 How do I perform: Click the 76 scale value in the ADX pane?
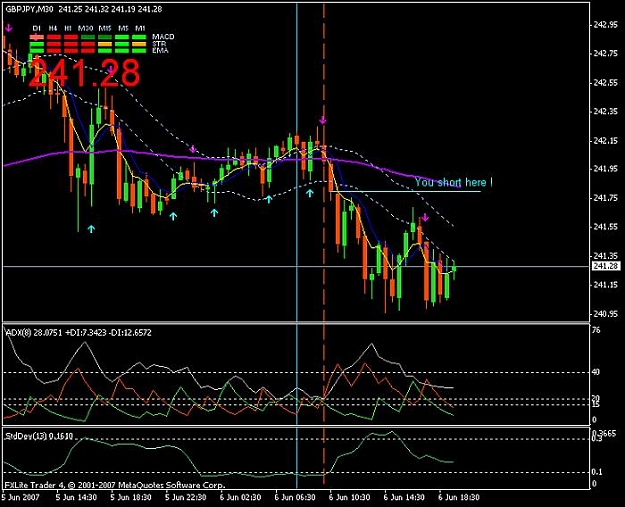coord(596,330)
